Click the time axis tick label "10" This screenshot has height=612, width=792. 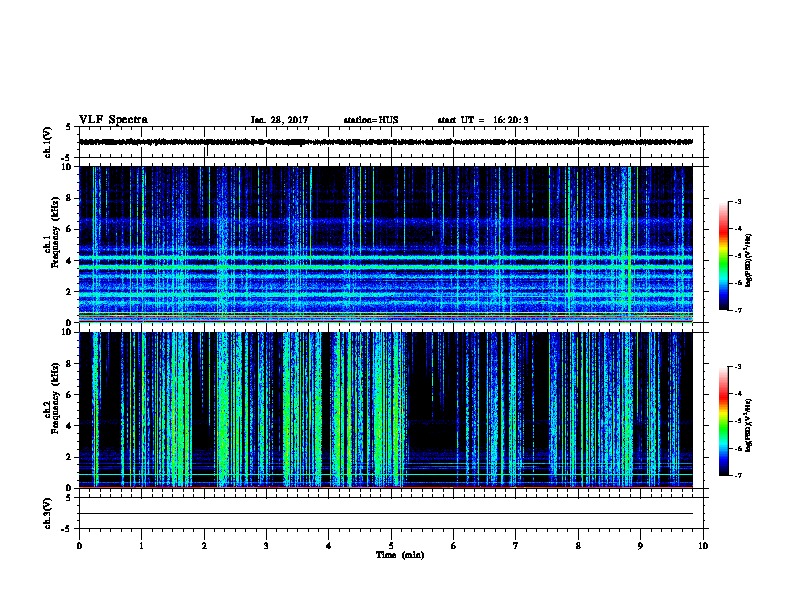[703, 546]
